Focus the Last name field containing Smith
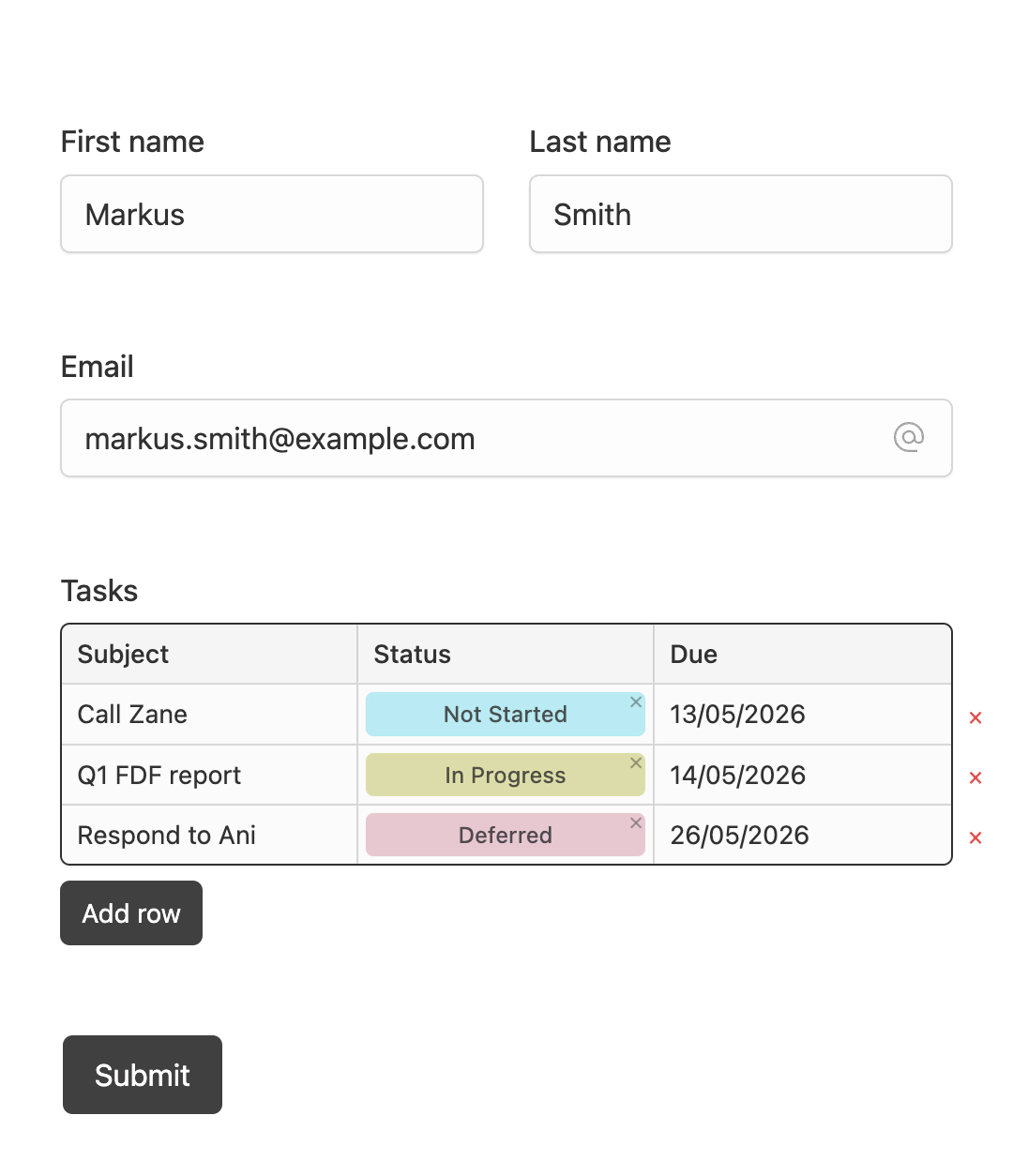 click(x=741, y=214)
